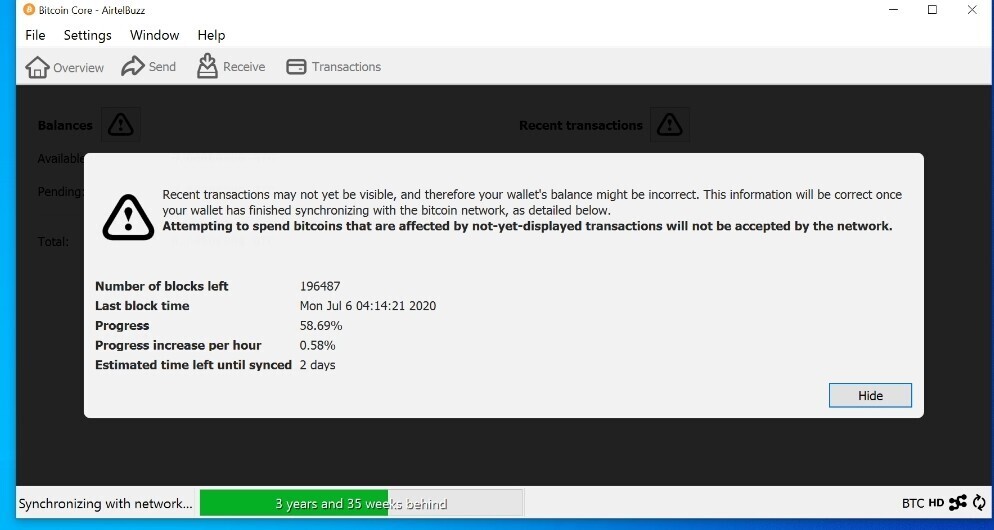Open the Transactions tab
Image resolution: width=994 pixels, height=530 pixels.
[x=333, y=67]
